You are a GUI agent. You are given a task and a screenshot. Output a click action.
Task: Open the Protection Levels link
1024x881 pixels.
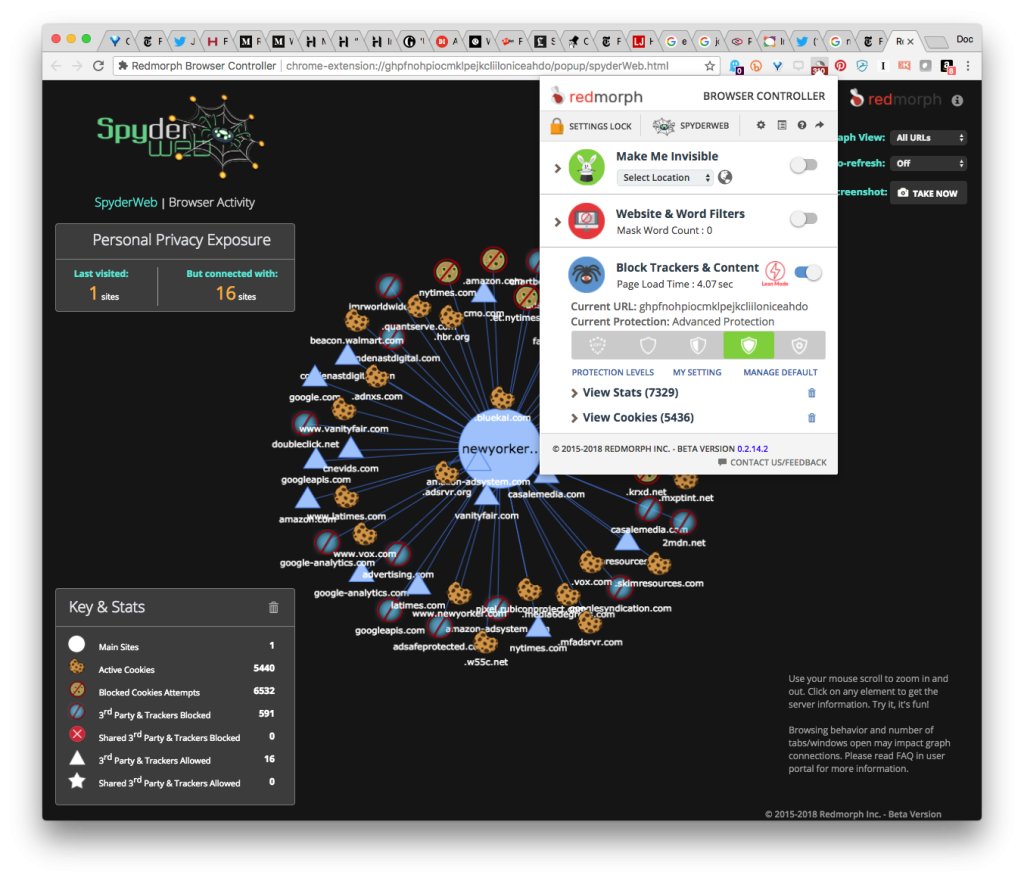[612, 372]
